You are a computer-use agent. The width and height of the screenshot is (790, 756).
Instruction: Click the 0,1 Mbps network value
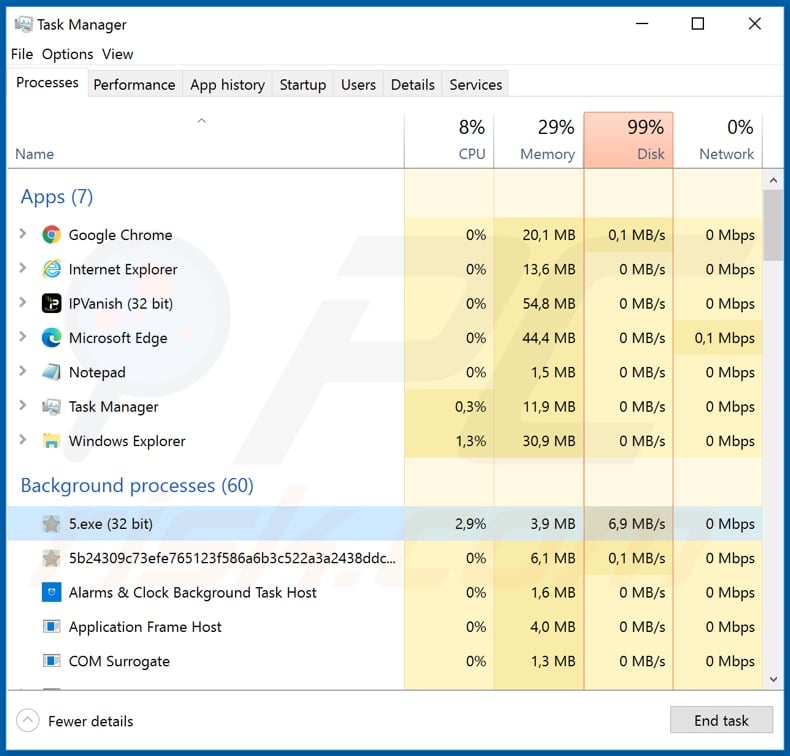pyautogui.click(x=725, y=337)
